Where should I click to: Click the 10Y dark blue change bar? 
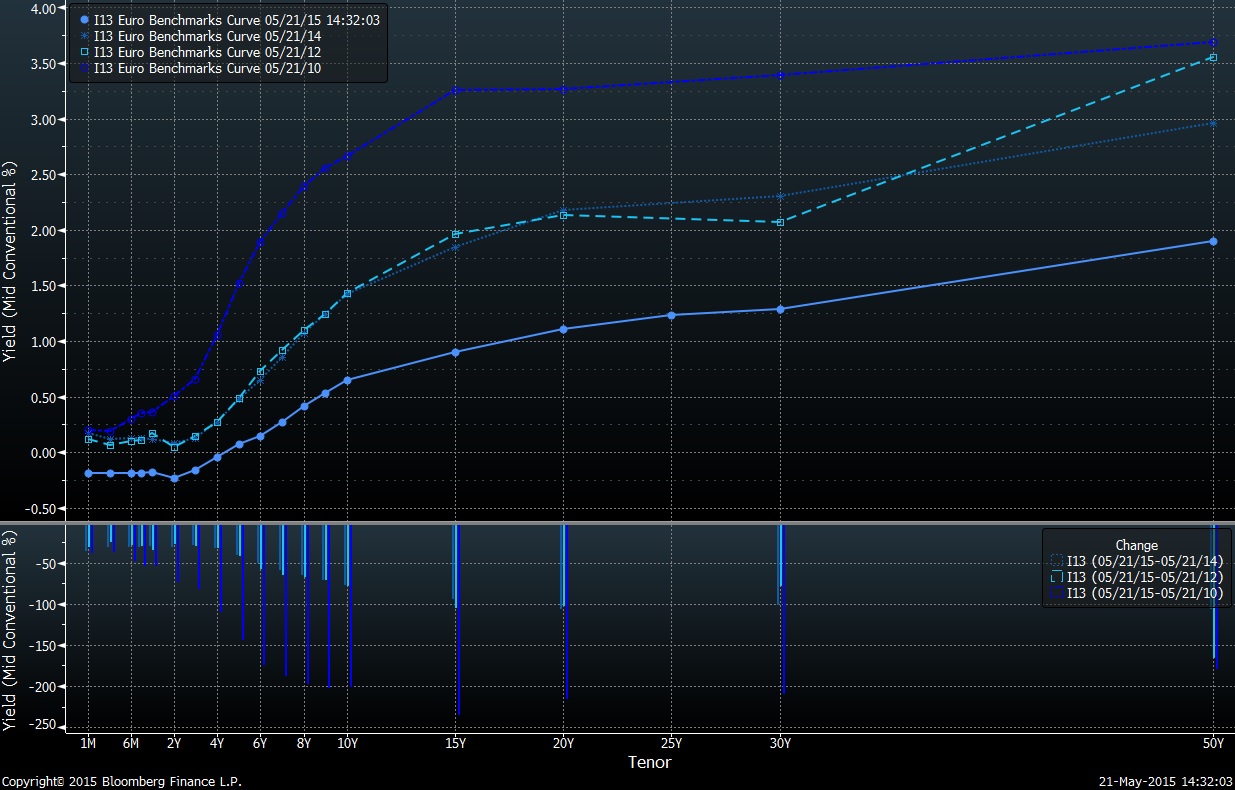350,605
